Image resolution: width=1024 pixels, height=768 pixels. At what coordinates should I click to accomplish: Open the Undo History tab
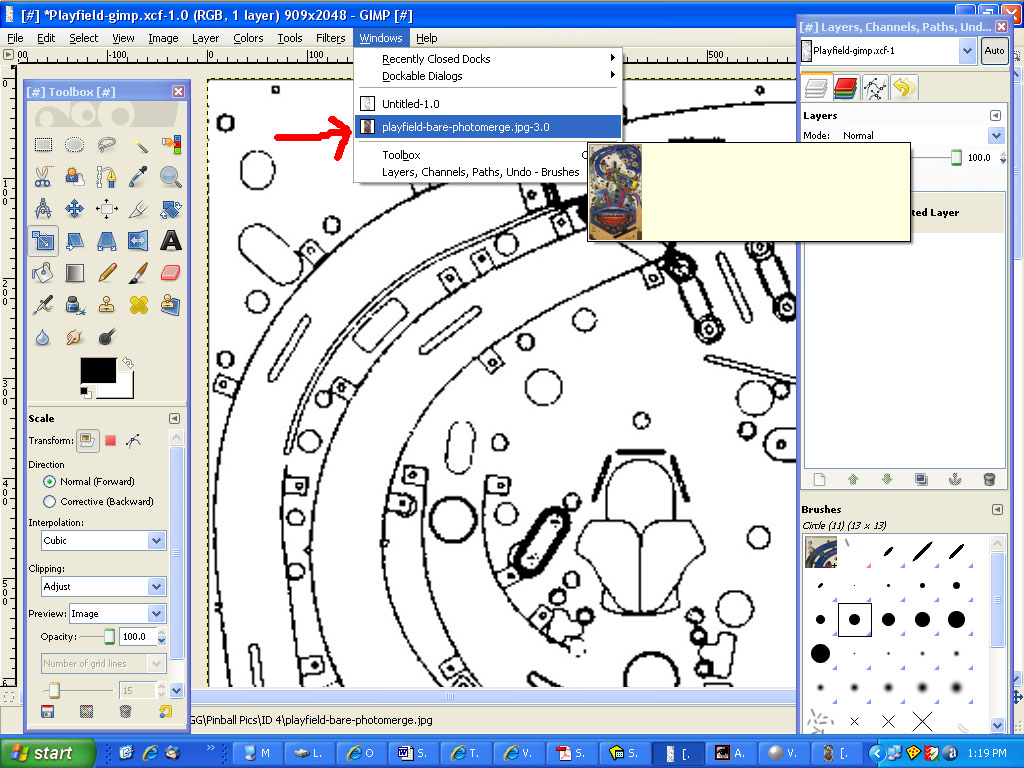click(904, 88)
